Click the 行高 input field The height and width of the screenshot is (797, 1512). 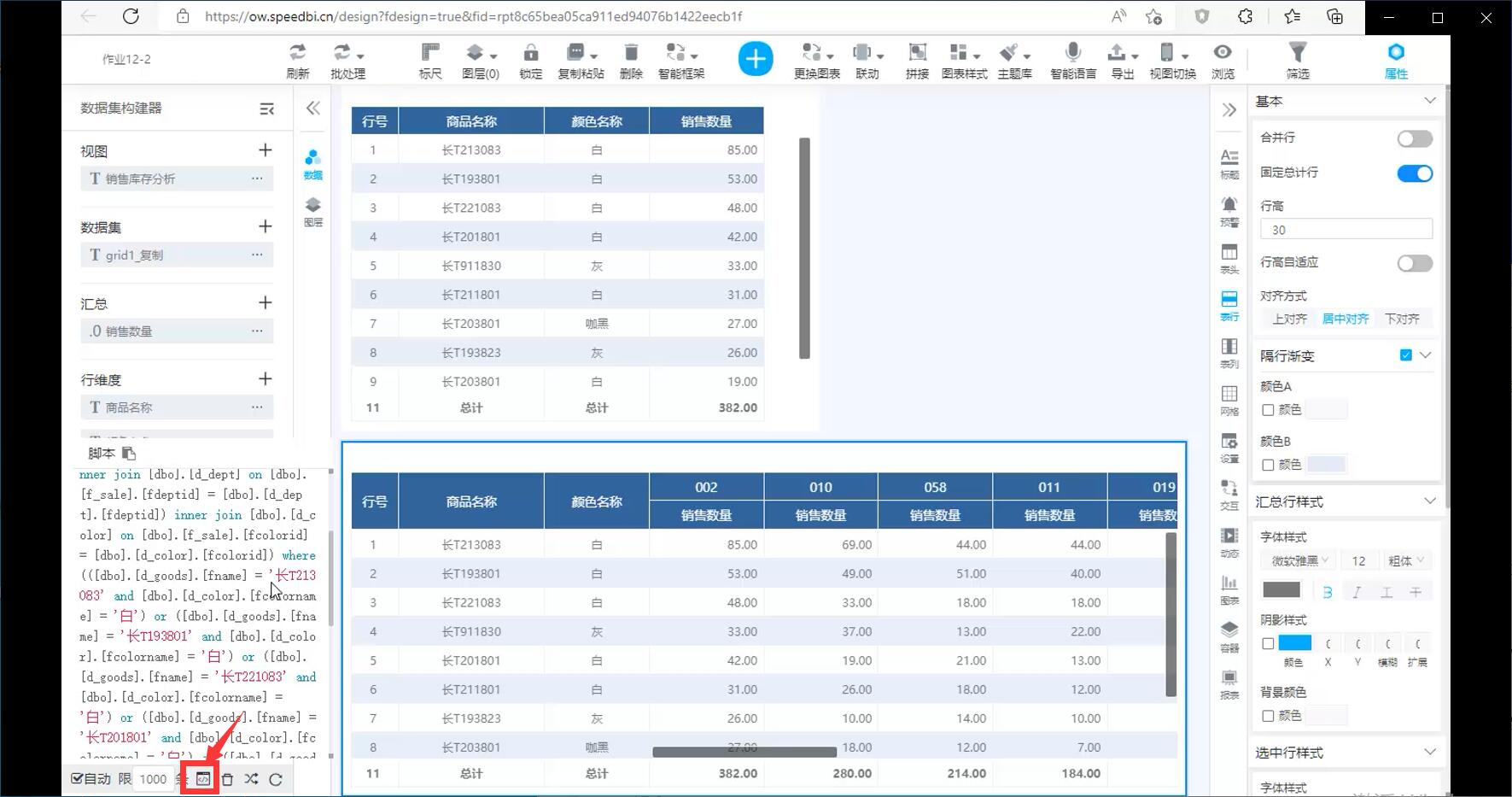[x=1346, y=230]
